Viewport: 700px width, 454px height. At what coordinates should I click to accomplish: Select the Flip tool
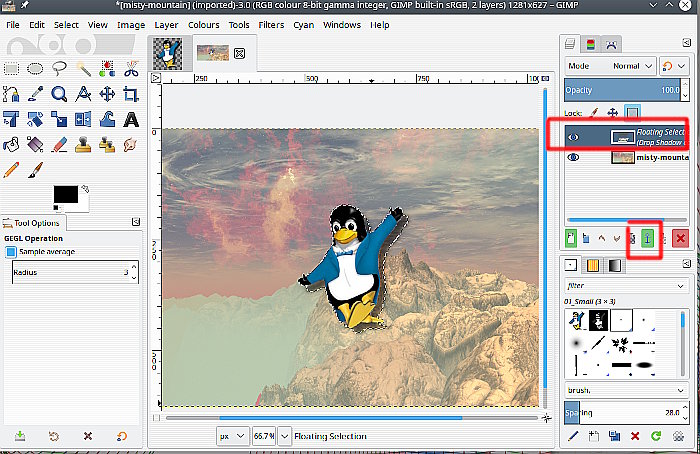point(83,119)
